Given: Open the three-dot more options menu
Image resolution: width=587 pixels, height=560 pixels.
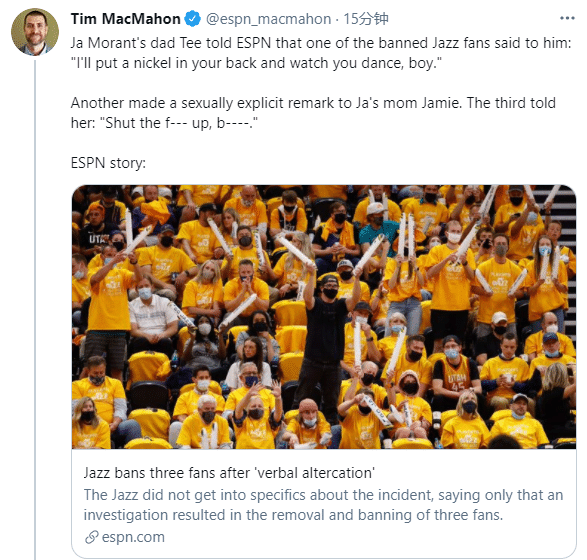Looking at the screenshot, I should click(x=567, y=18).
